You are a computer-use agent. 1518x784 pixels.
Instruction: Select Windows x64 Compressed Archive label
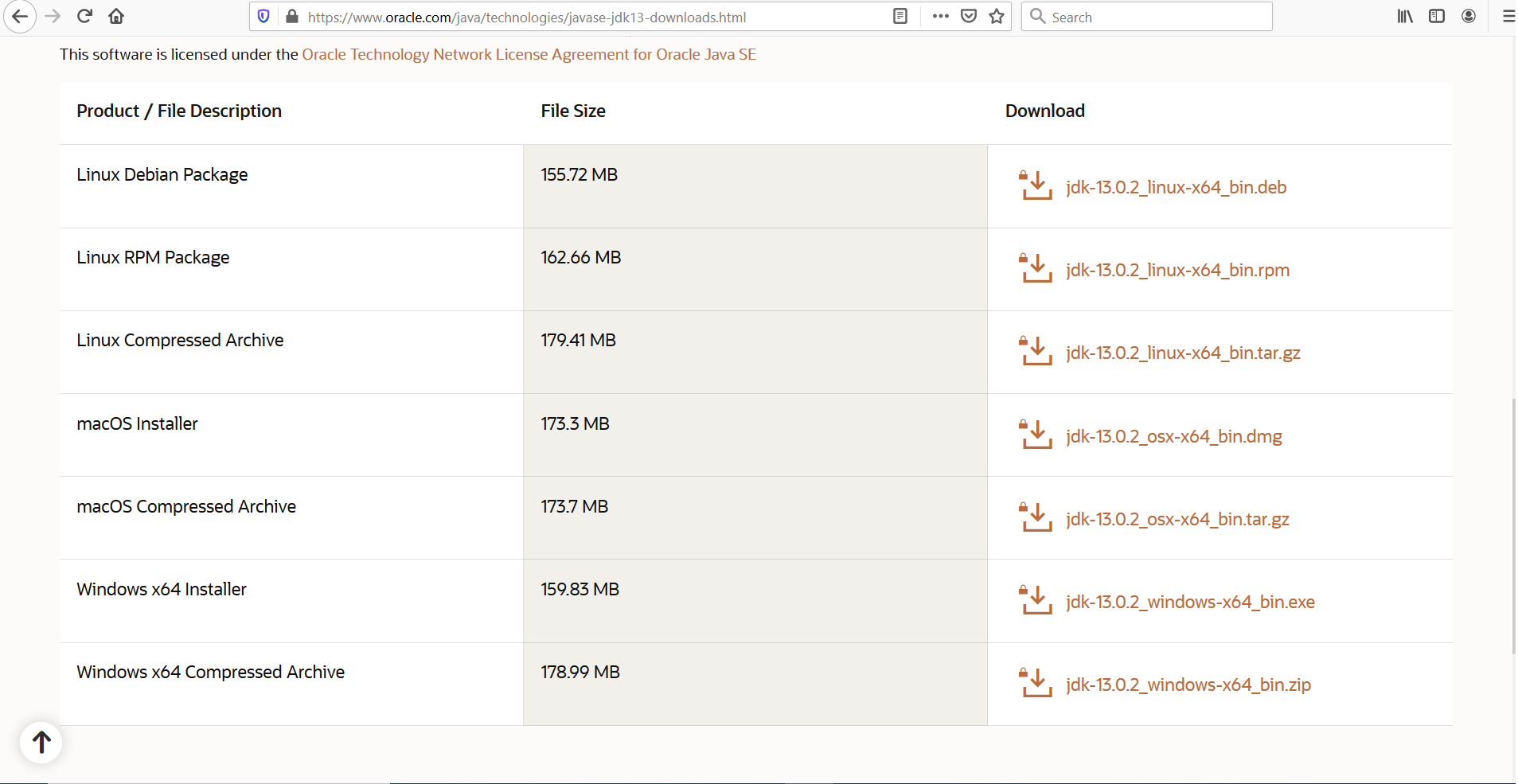210,672
